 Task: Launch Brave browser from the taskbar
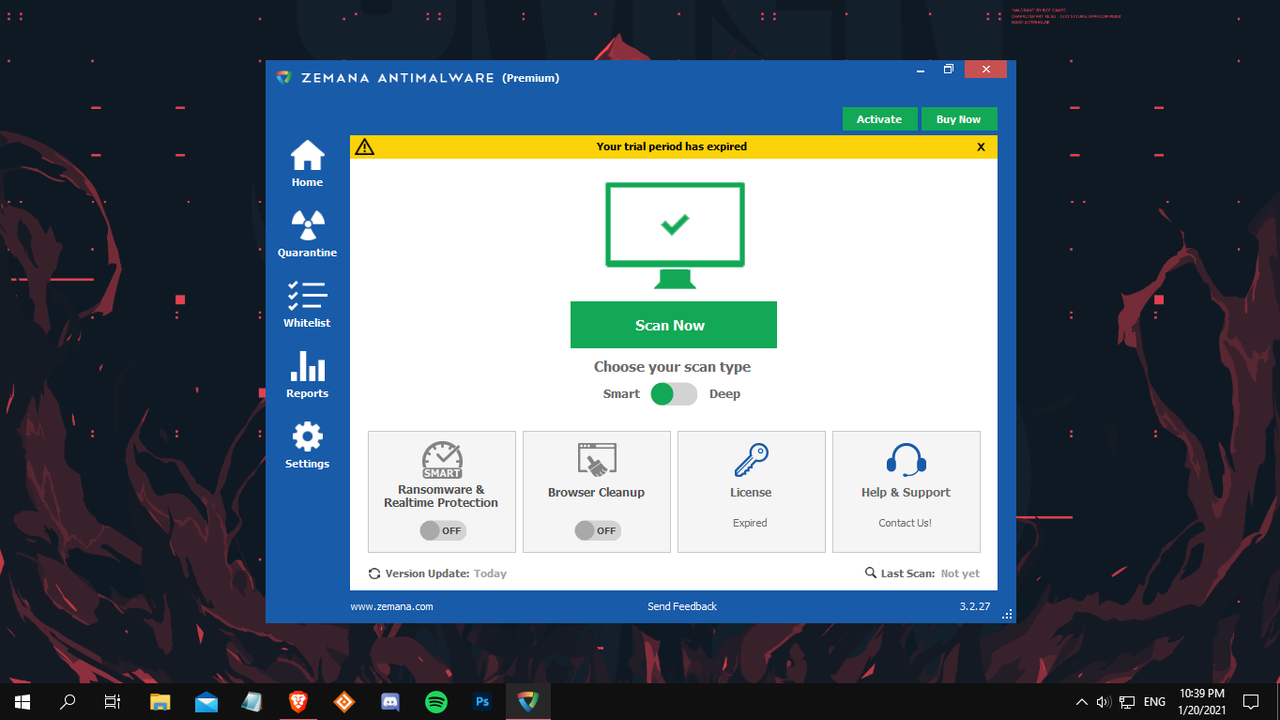298,702
